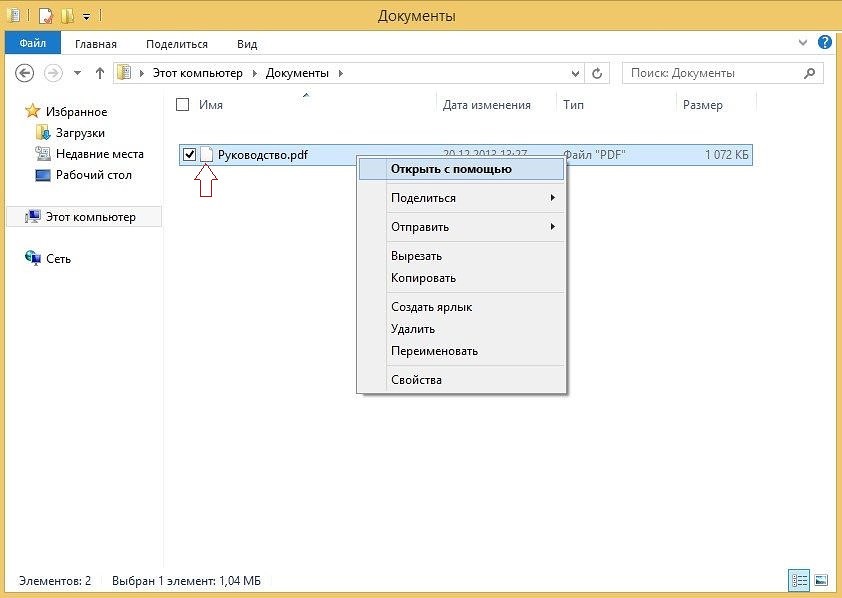This screenshot has height=598, width=842.
Task: Expand the Отправить submenu arrow
Action: click(x=553, y=227)
